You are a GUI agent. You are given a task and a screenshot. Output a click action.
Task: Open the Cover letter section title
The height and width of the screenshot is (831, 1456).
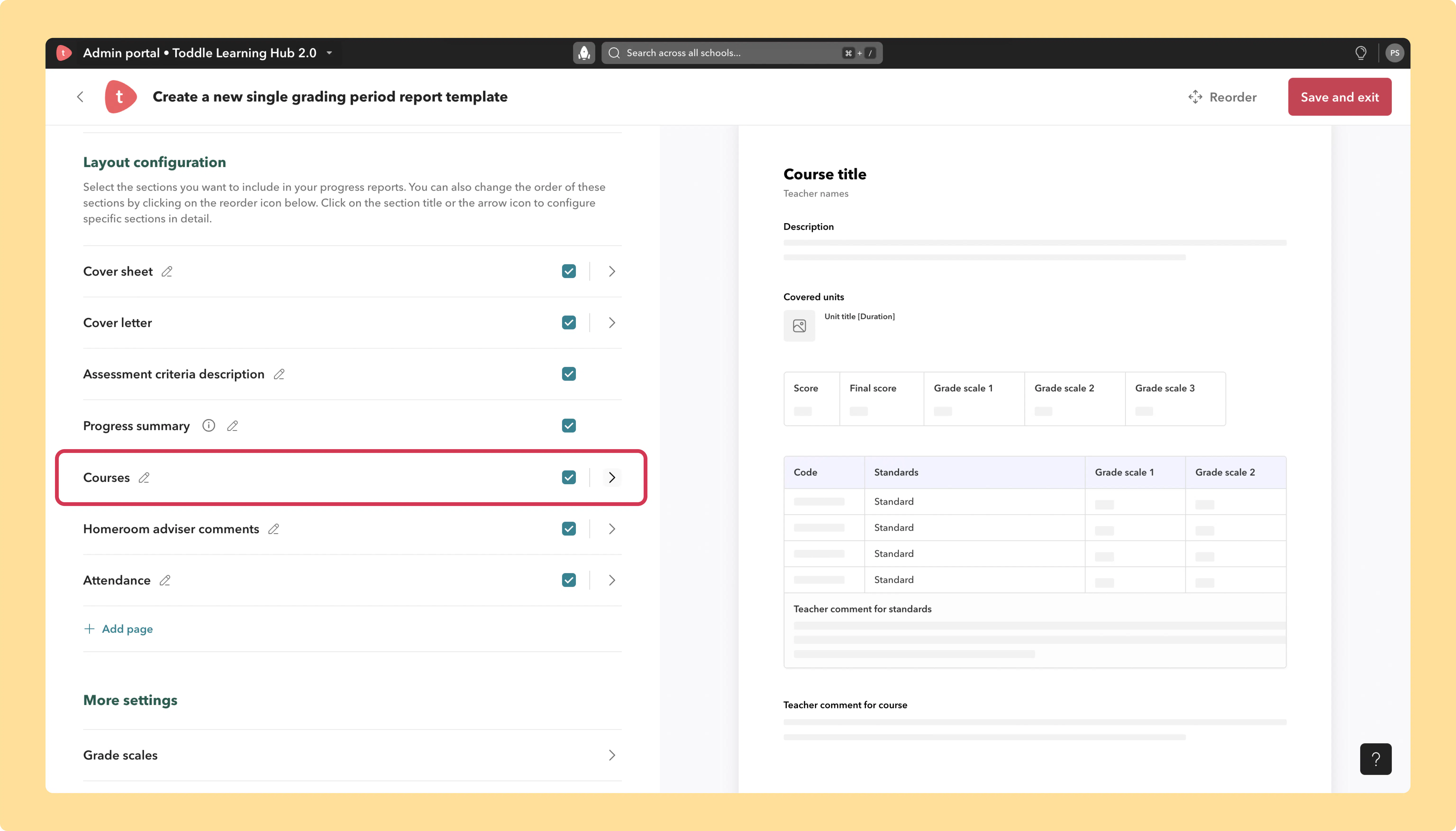118,323
